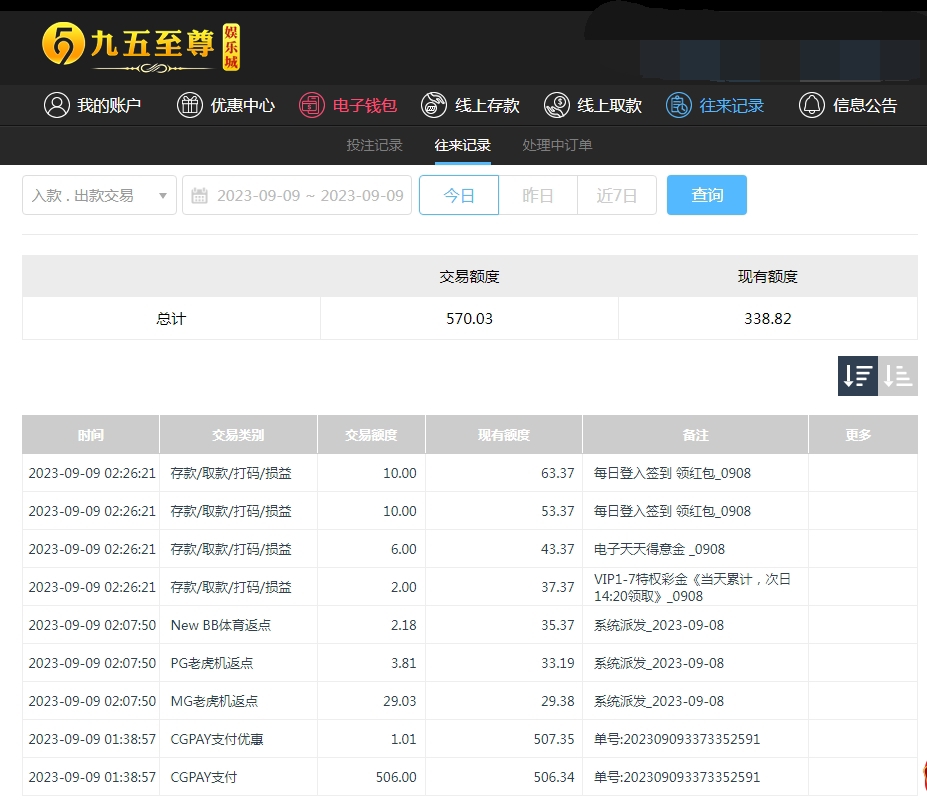The height and width of the screenshot is (803, 927).
Task: Click the 电子钱包 wallet icon
Action: [x=312, y=105]
